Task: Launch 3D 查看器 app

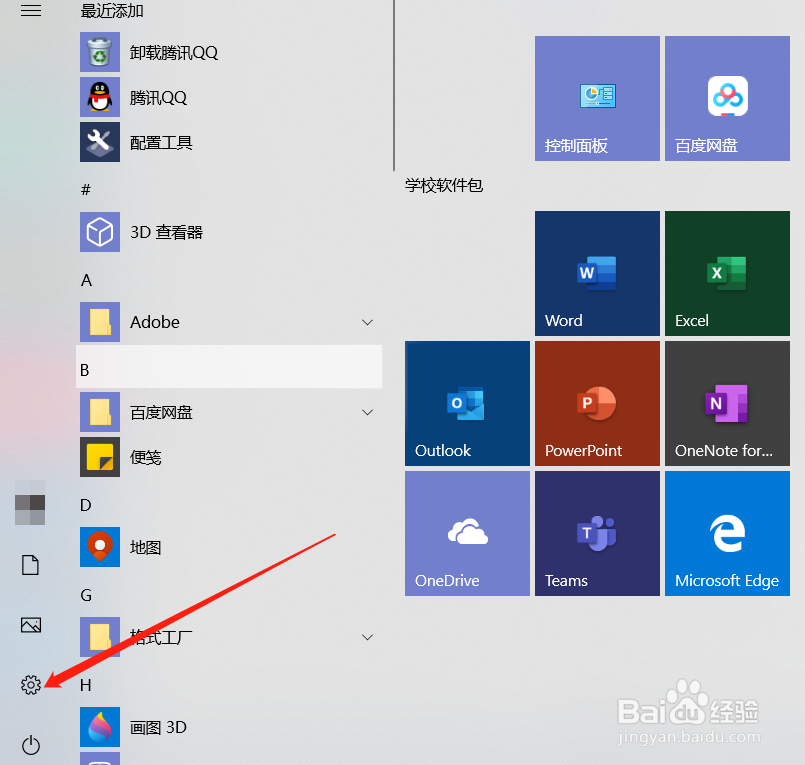Action: (x=229, y=232)
